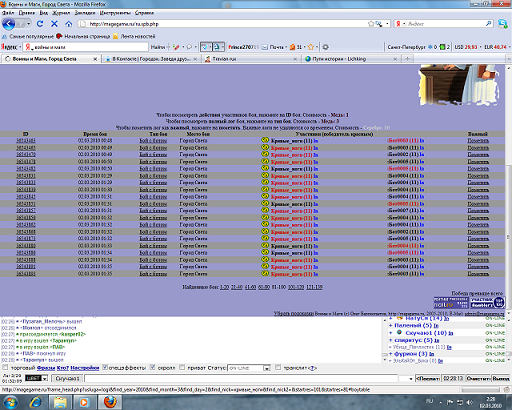Click Пометить in the 00:48 battle row

pyautogui.click(x=478, y=140)
